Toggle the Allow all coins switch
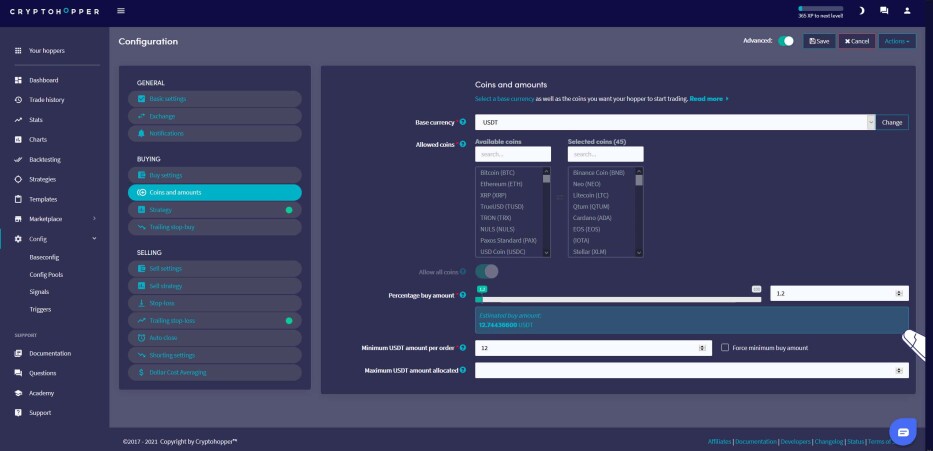The height and width of the screenshot is (451, 933). click(487, 271)
